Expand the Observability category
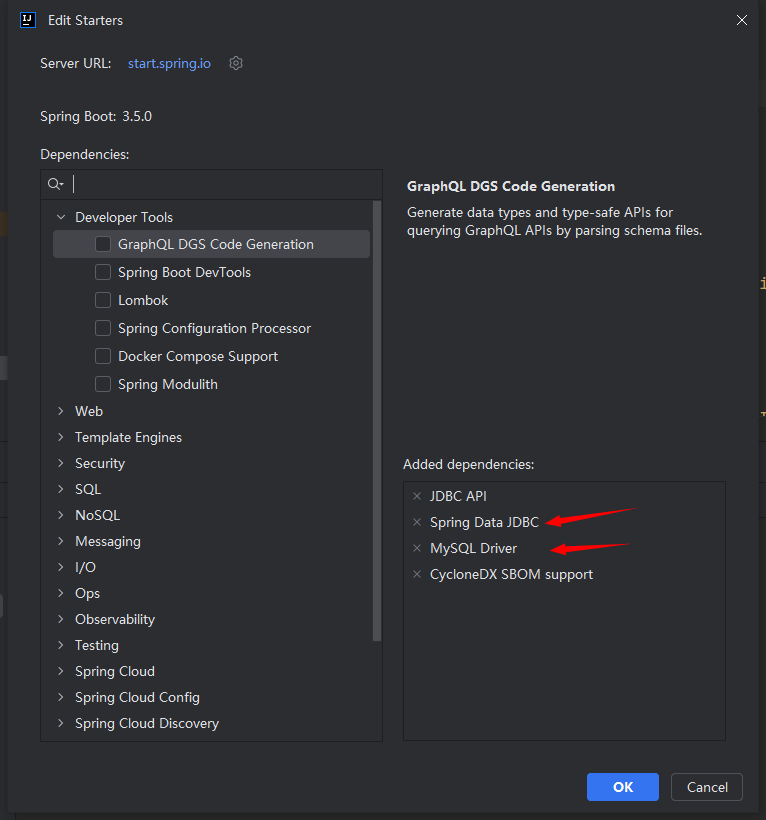The width and height of the screenshot is (766, 820). [61, 619]
